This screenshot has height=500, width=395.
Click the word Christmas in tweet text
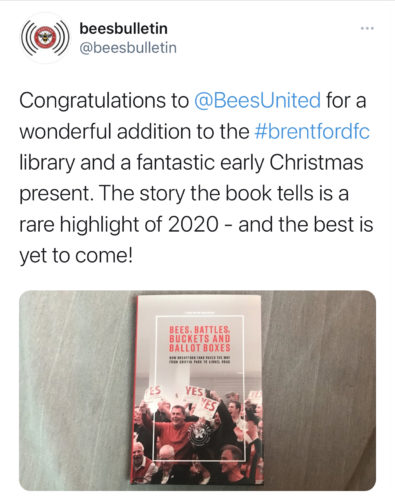[316, 162]
